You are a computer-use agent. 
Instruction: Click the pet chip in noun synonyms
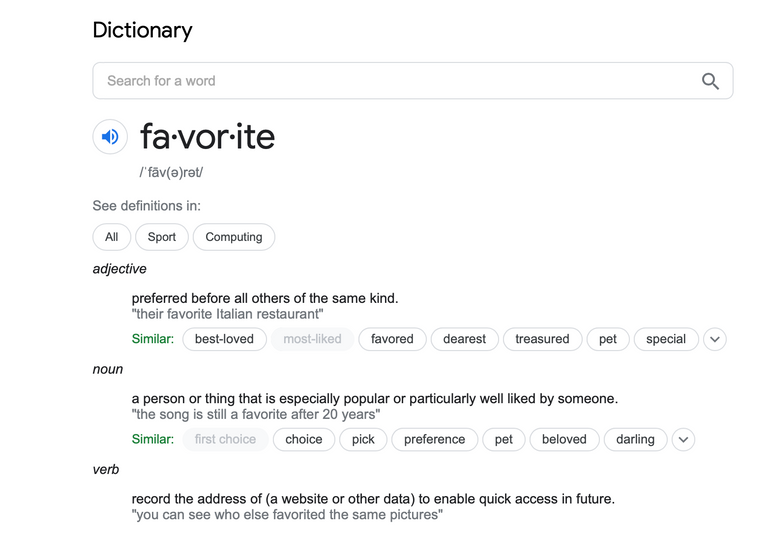pyautogui.click(x=504, y=440)
